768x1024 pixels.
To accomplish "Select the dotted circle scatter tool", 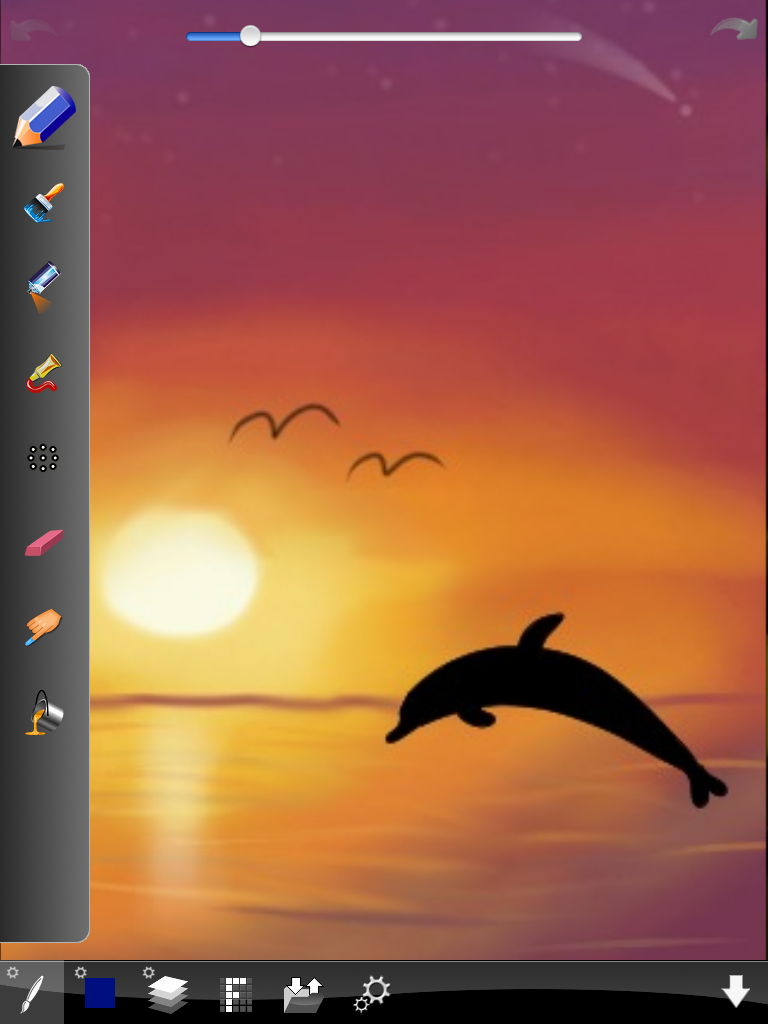I will click(43, 458).
